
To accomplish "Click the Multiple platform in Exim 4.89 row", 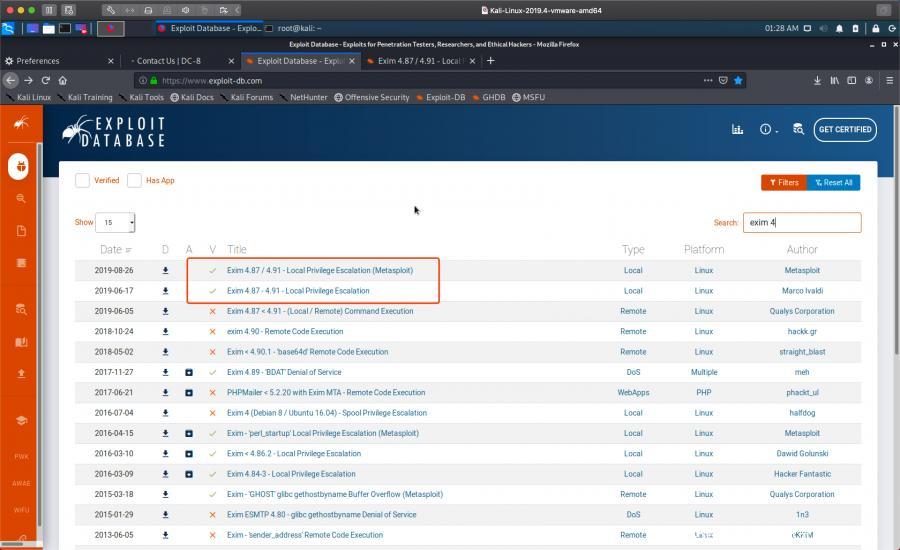I will 704,373.
